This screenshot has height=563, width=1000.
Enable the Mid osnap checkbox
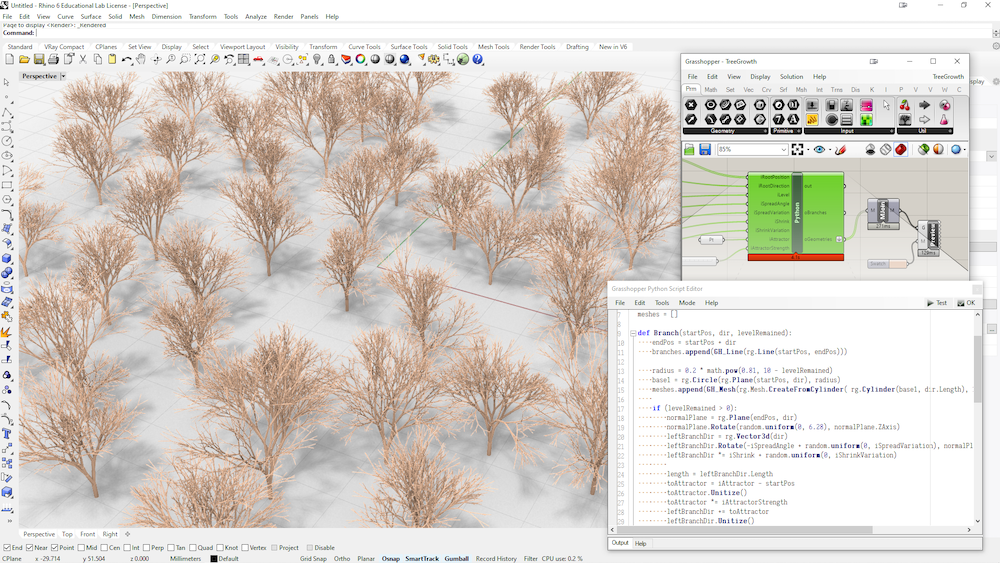tap(80, 548)
